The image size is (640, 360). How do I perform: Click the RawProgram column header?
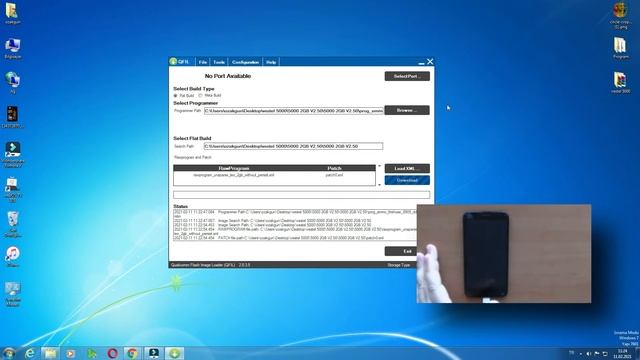coord(233,168)
